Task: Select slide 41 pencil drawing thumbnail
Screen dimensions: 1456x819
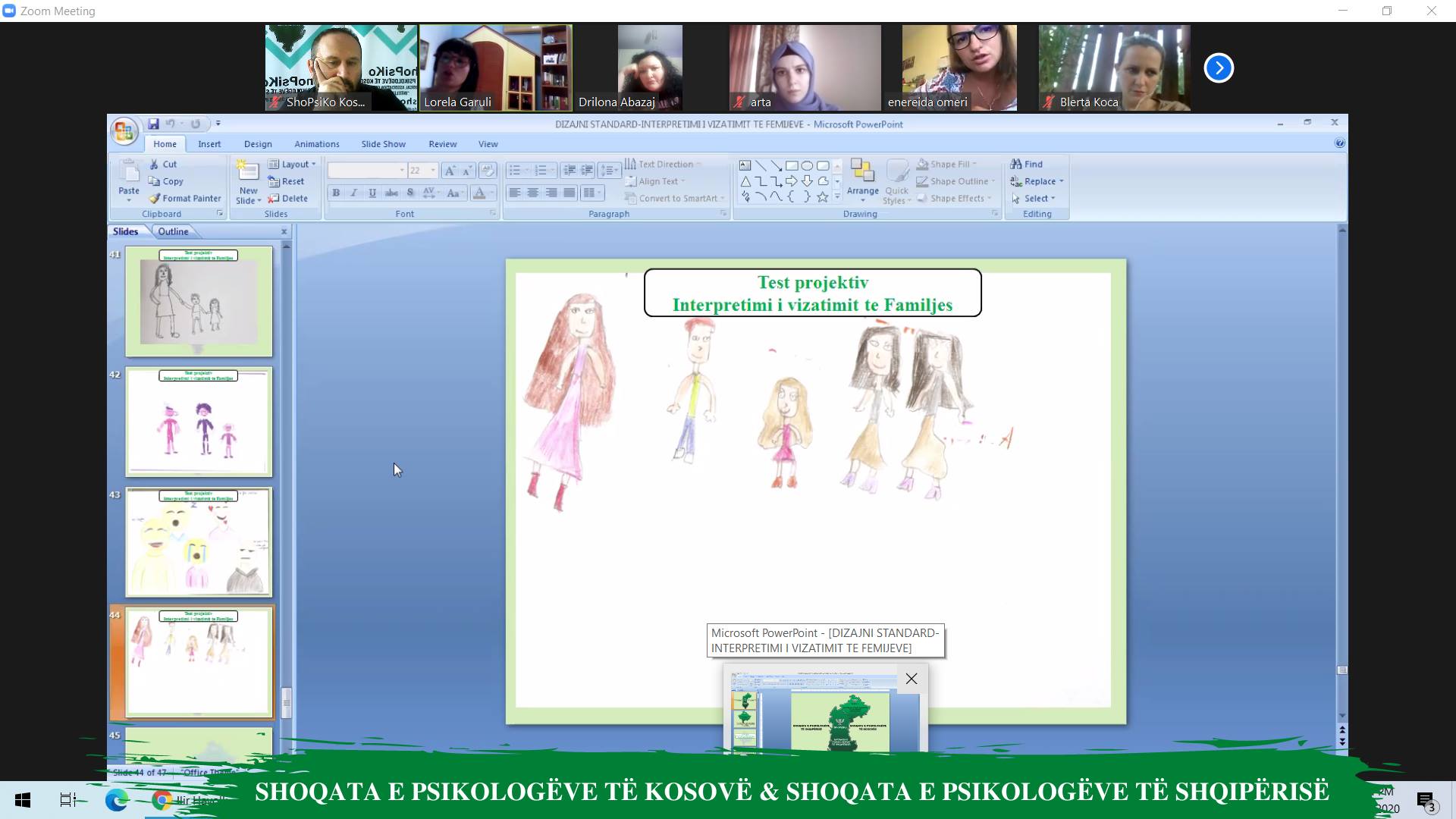Action: coord(199,302)
